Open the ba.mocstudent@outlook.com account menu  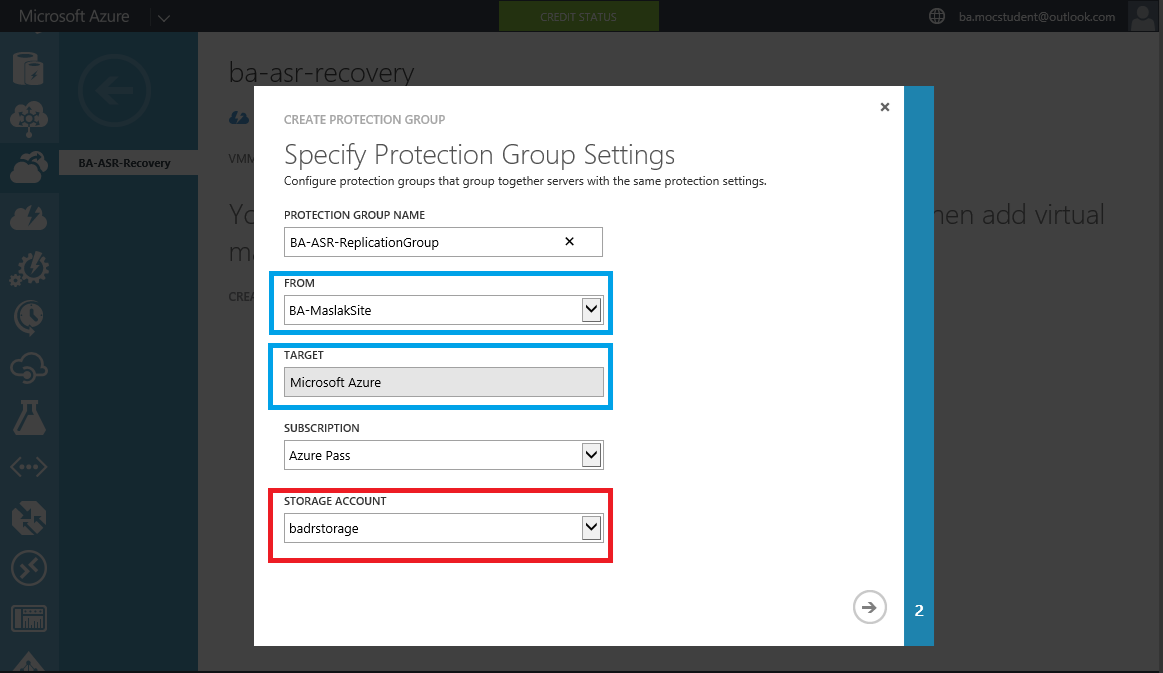pyautogui.click(x=1036, y=17)
